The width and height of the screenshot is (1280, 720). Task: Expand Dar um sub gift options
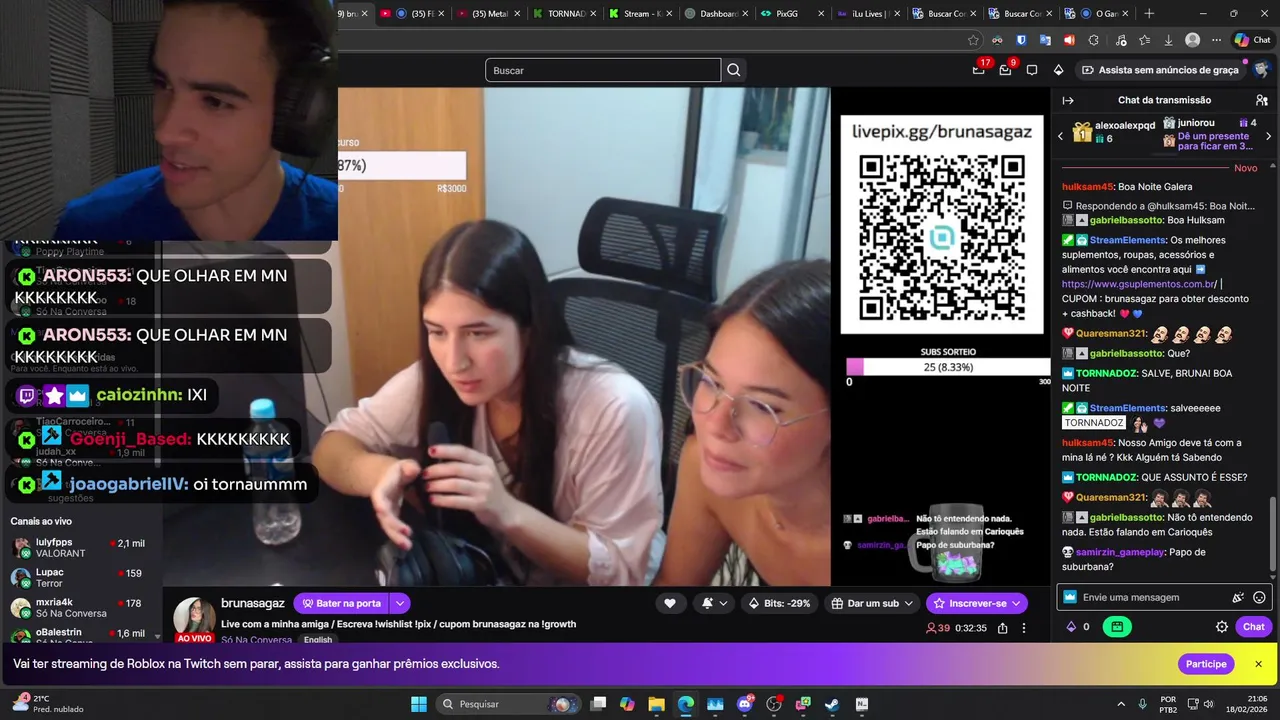pyautogui.click(x=910, y=603)
